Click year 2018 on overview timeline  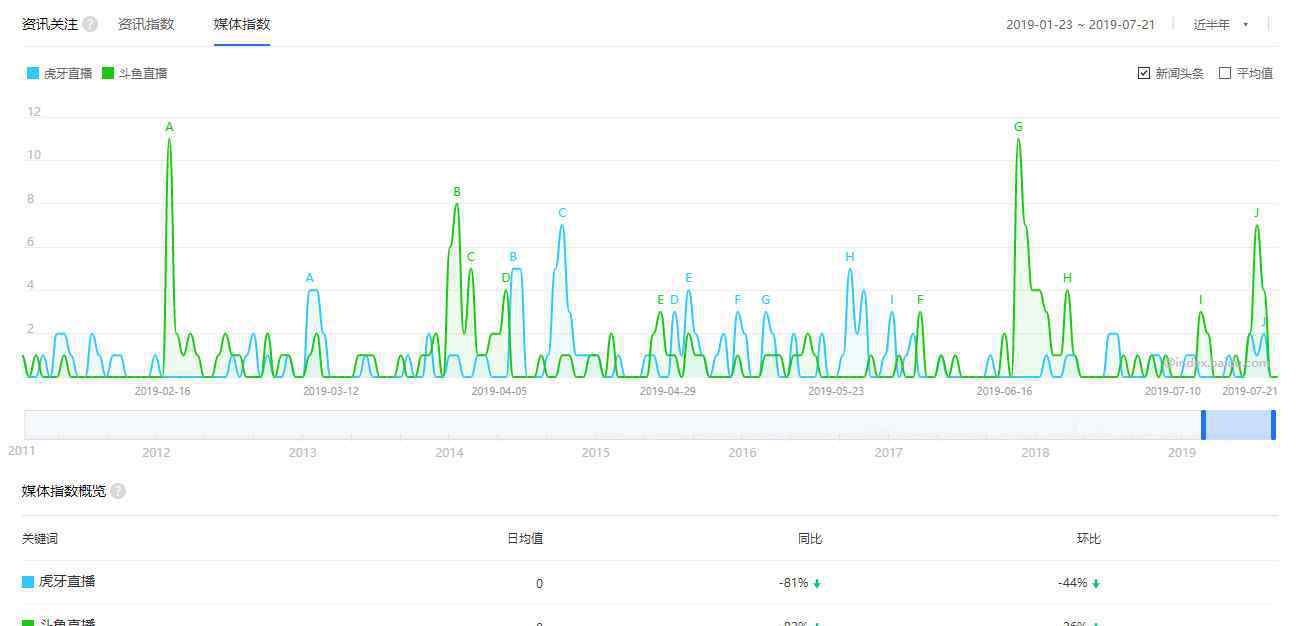pos(1035,453)
